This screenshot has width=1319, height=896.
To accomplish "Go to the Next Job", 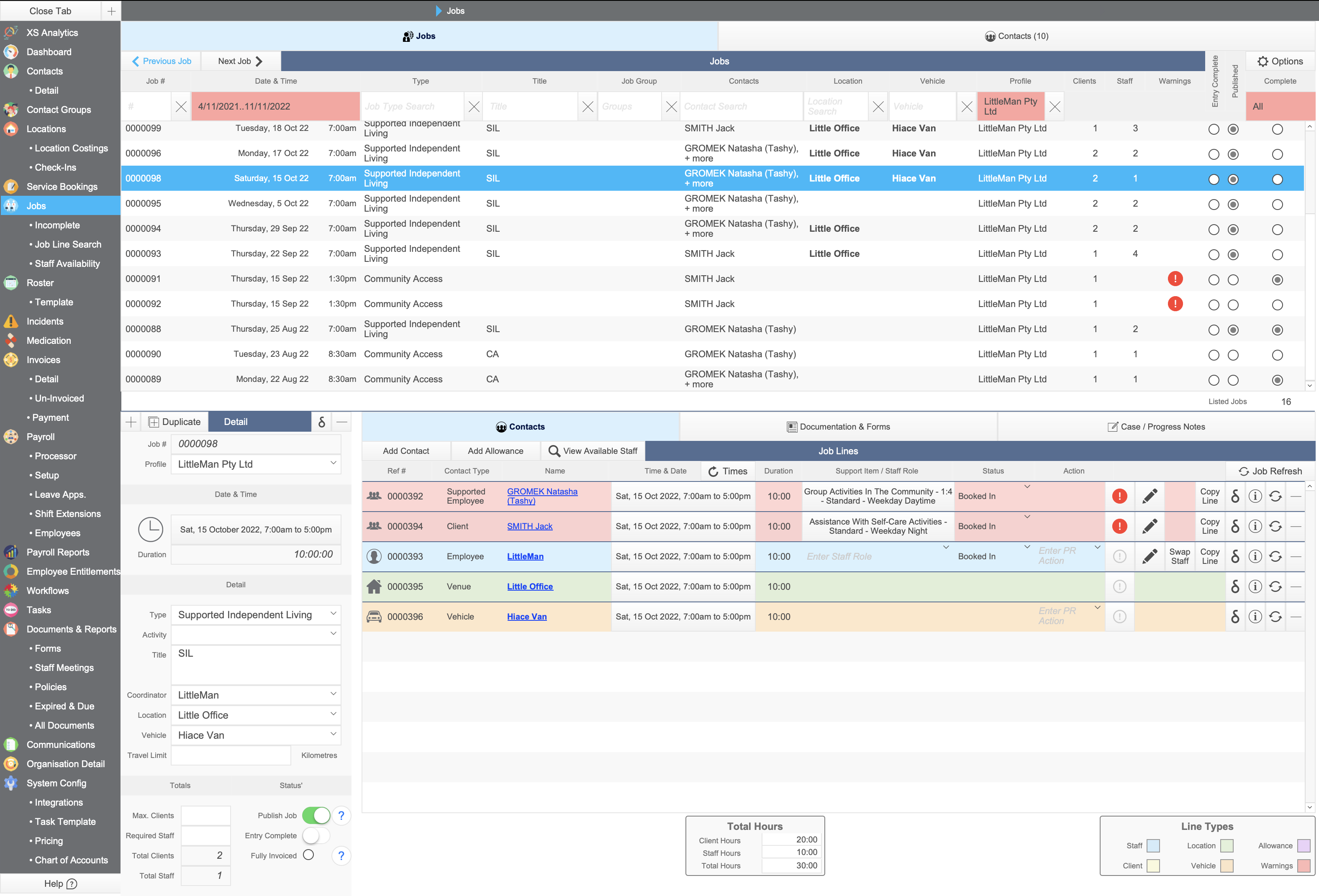I will coord(241,61).
